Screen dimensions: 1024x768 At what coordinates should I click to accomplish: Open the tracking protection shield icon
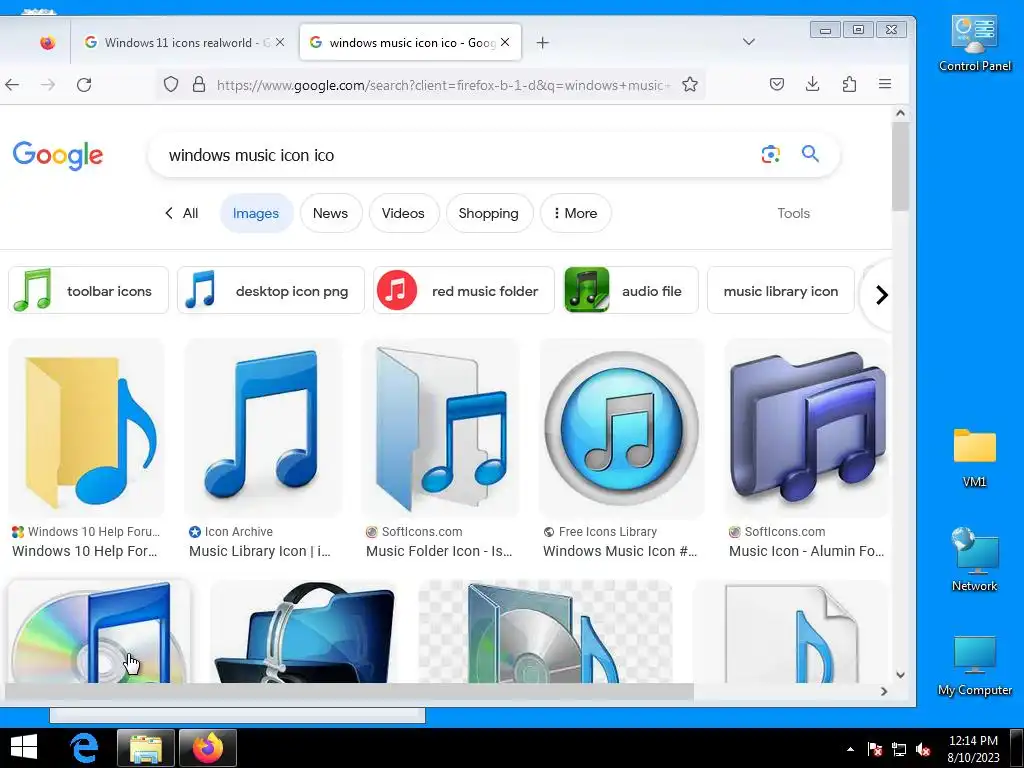[x=170, y=84]
